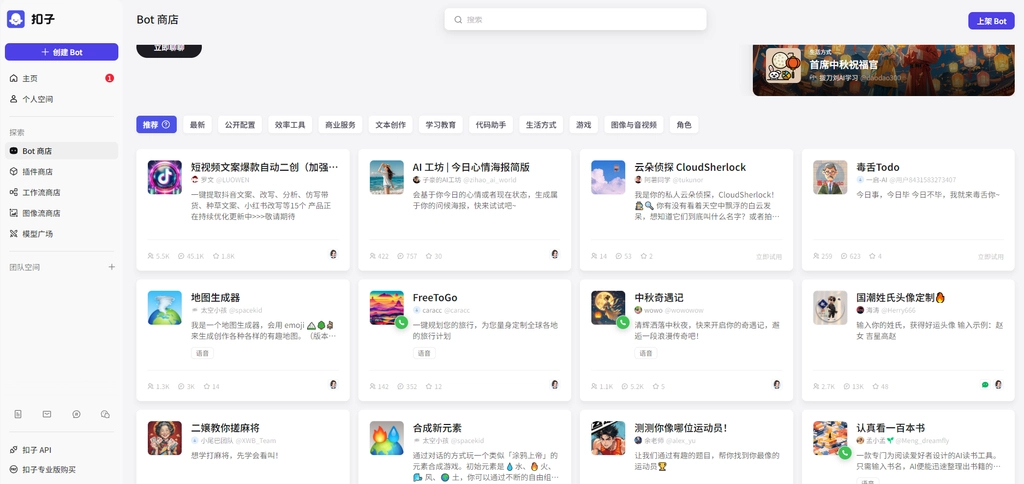The width and height of the screenshot is (1024, 484).
Task: Click the 1.8K star count on first card
Action: coord(223,257)
